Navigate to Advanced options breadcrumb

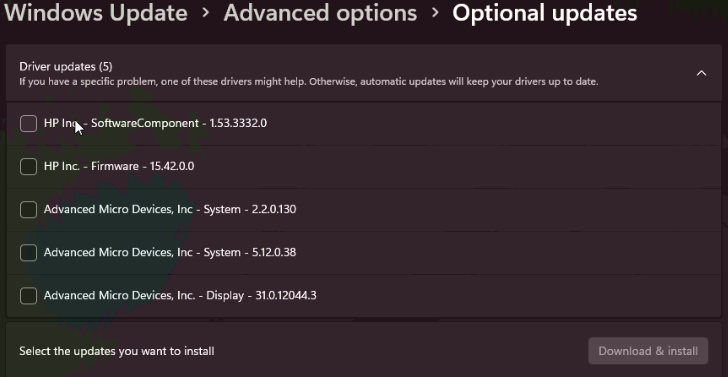click(320, 13)
